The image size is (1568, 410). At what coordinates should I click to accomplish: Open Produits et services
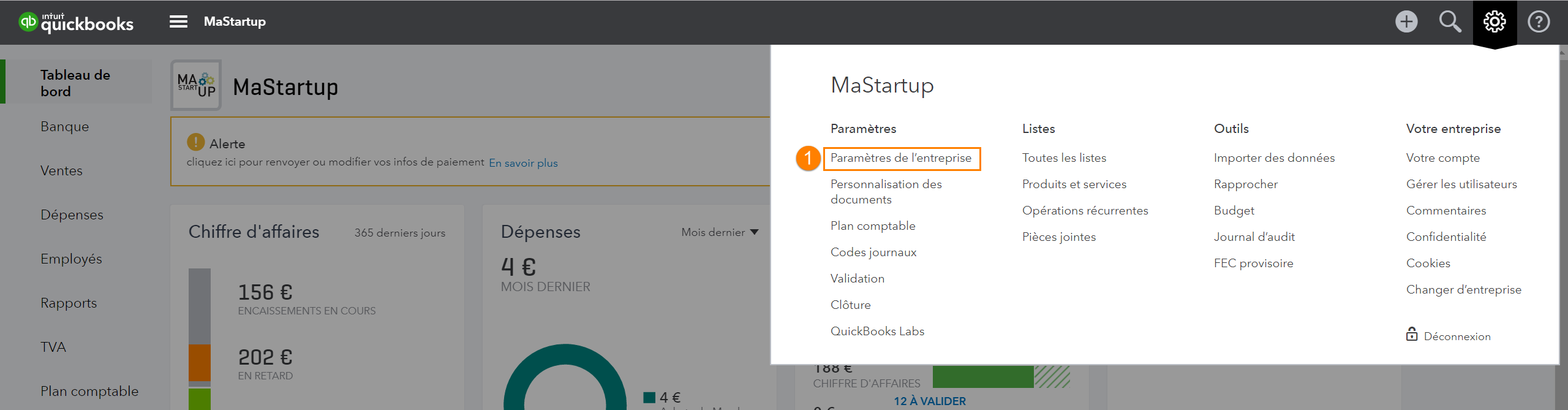coord(1074,184)
